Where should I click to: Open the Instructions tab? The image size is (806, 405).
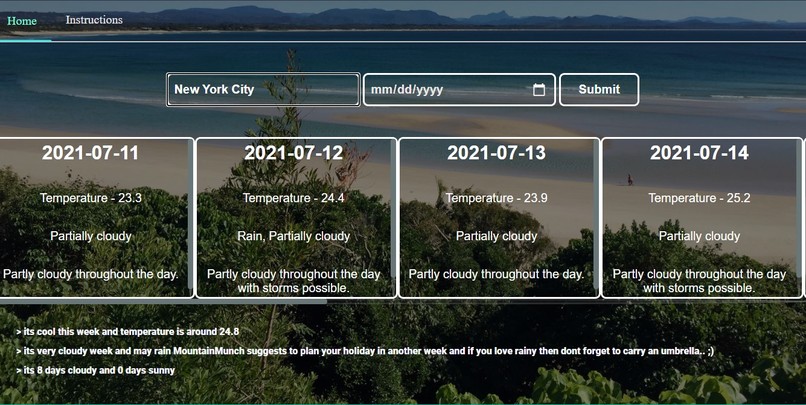94,20
